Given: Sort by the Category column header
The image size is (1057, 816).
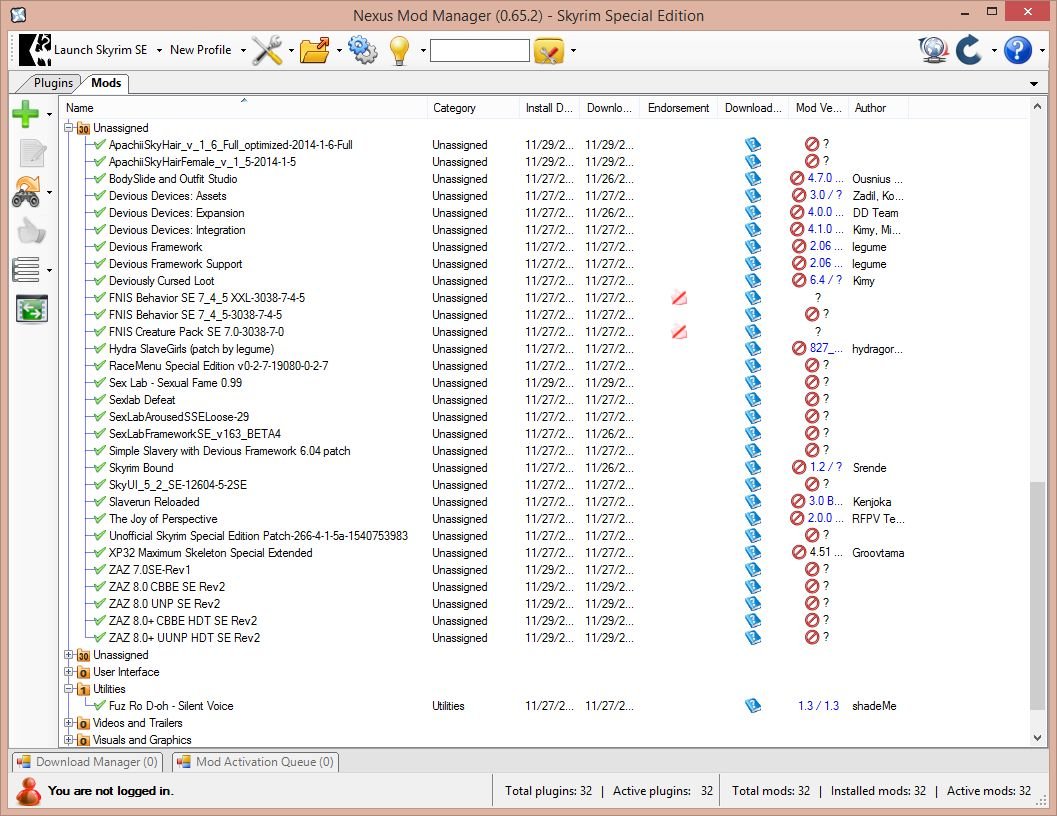Looking at the screenshot, I should (x=473, y=108).
